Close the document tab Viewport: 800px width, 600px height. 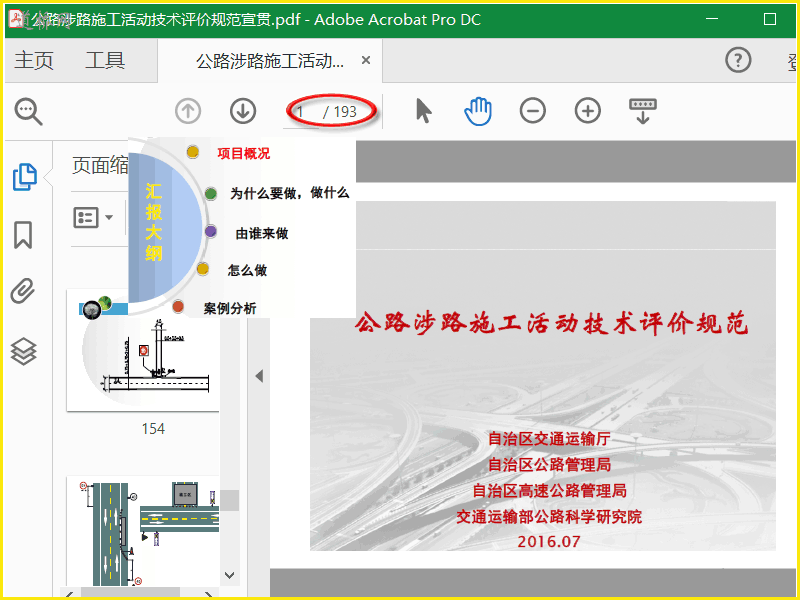(366, 60)
